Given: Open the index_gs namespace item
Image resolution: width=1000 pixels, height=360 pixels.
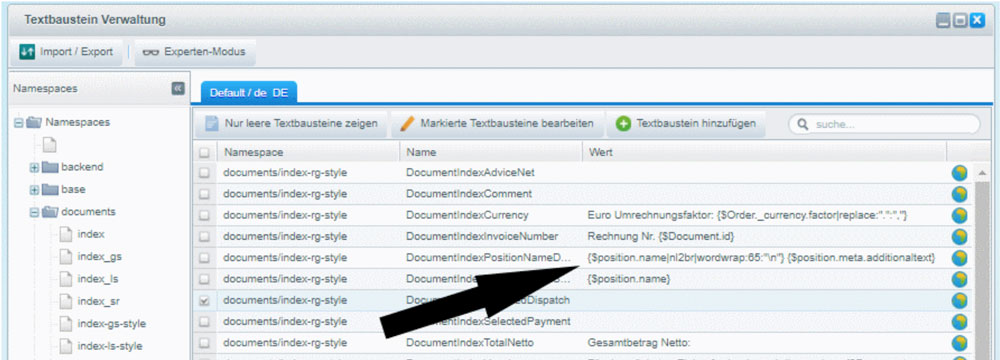Looking at the screenshot, I should [x=91, y=257].
